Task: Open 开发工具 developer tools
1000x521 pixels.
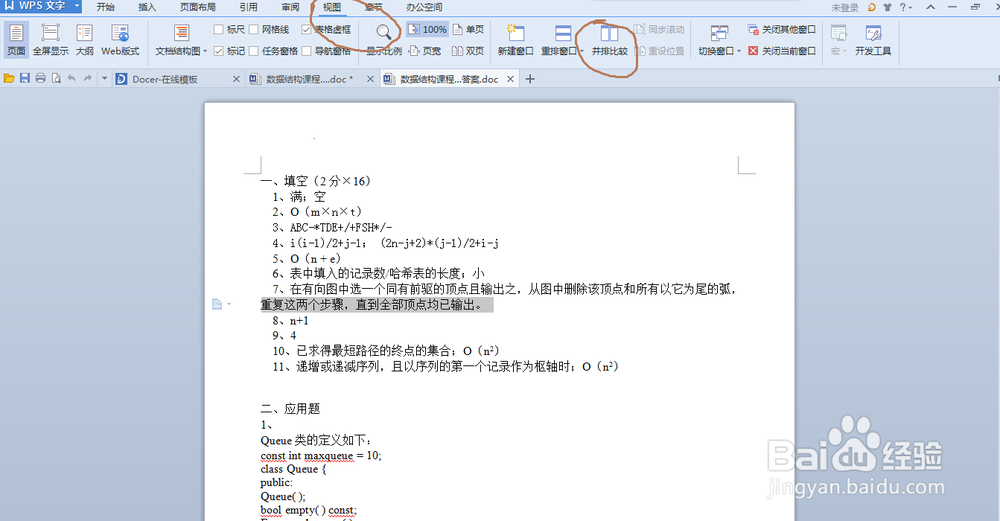Action: click(x=873, y=40)
